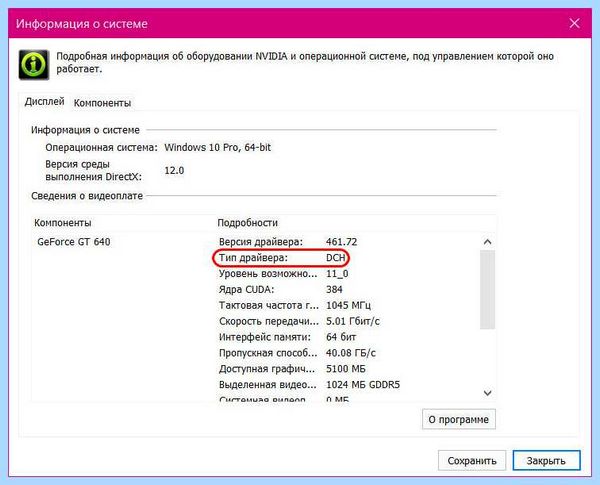
Task: Select the Выделенная видео... row label
Action: (x=268, y=385)
